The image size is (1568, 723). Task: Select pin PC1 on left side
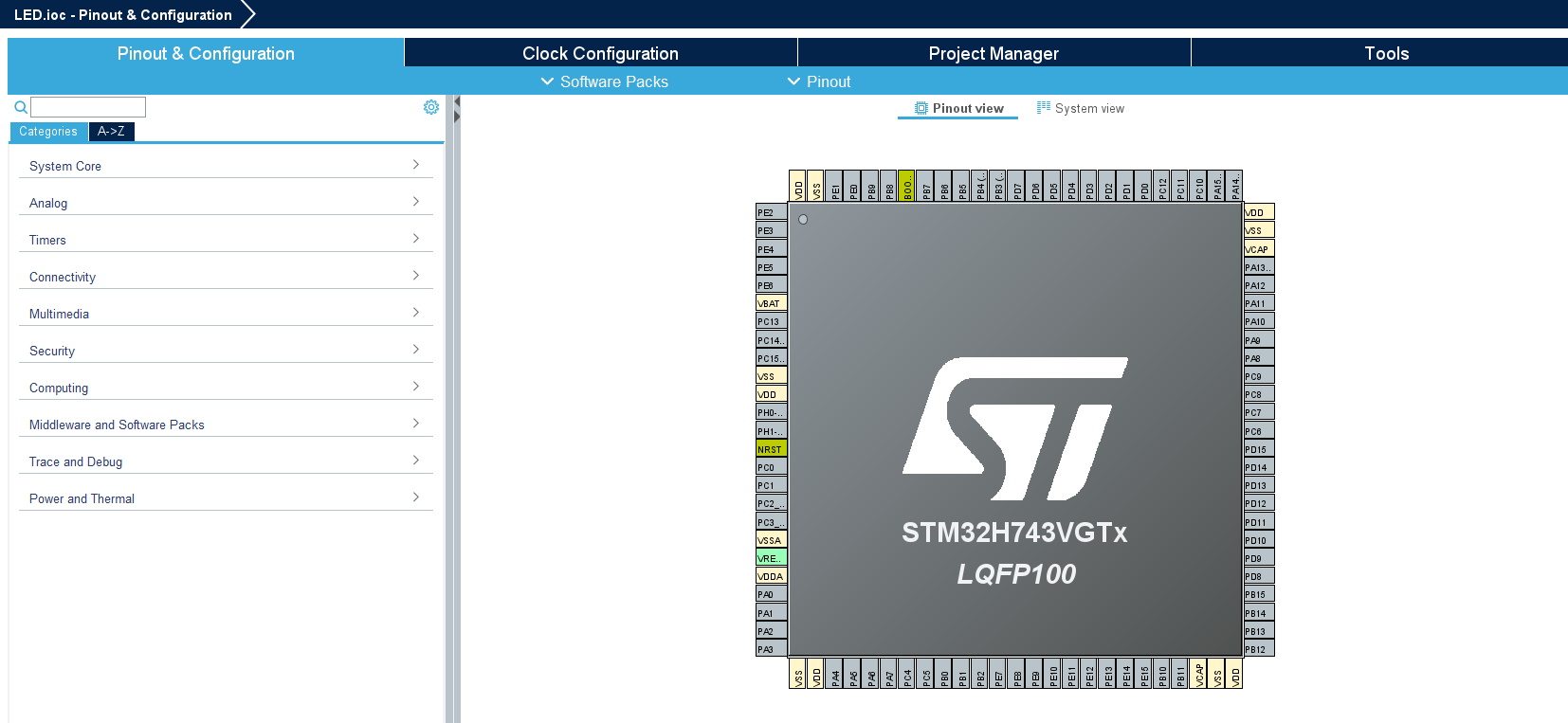pos(772,485)
